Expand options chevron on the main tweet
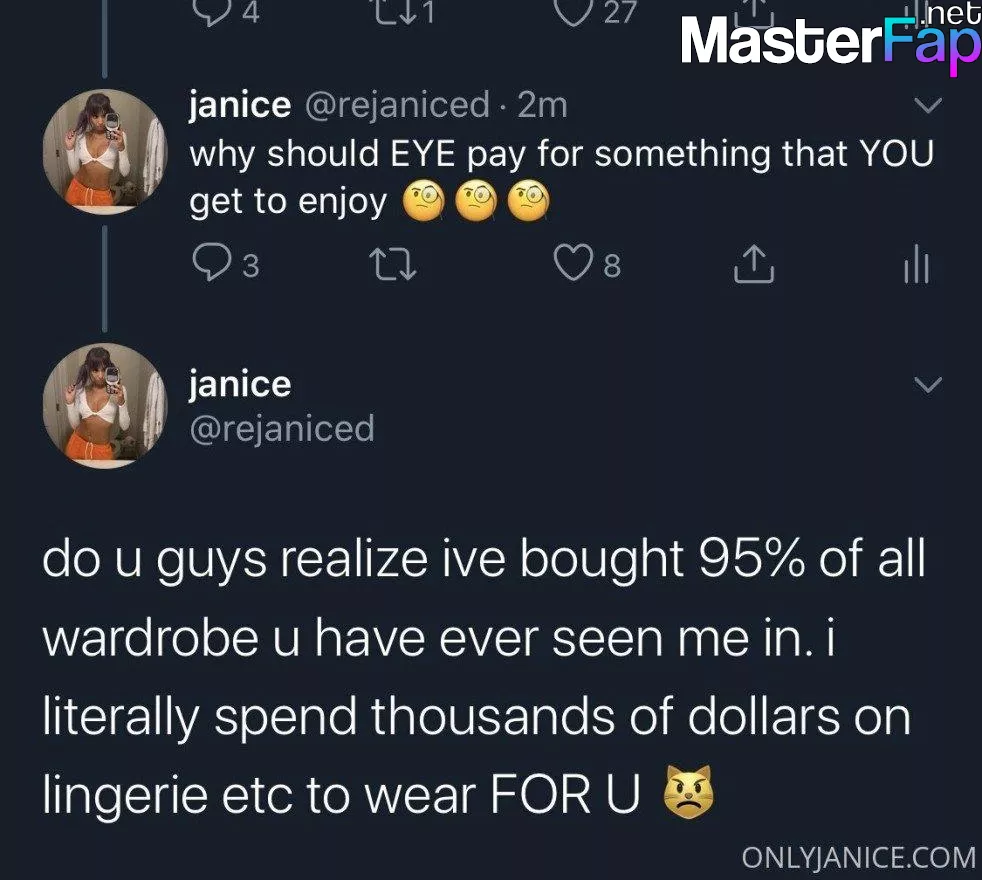This screenshot has width=982, height=880. pos(928,384)
